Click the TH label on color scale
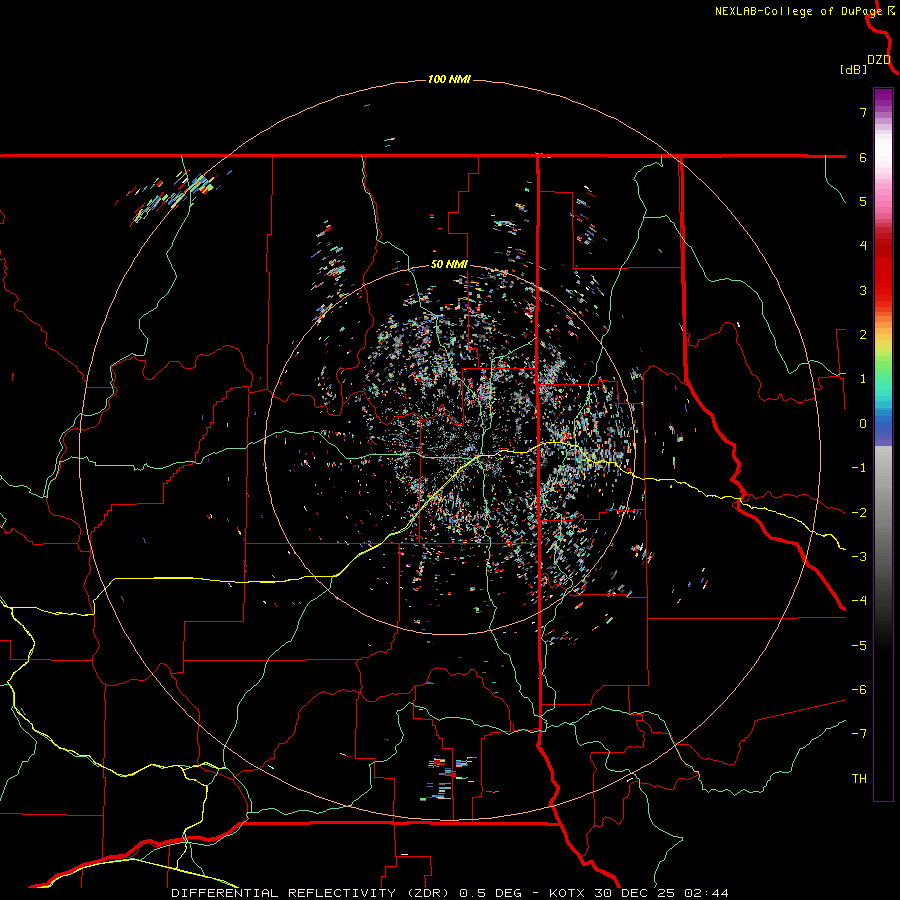The height and width of the screenshot is (900, 900). pos(859,779)
